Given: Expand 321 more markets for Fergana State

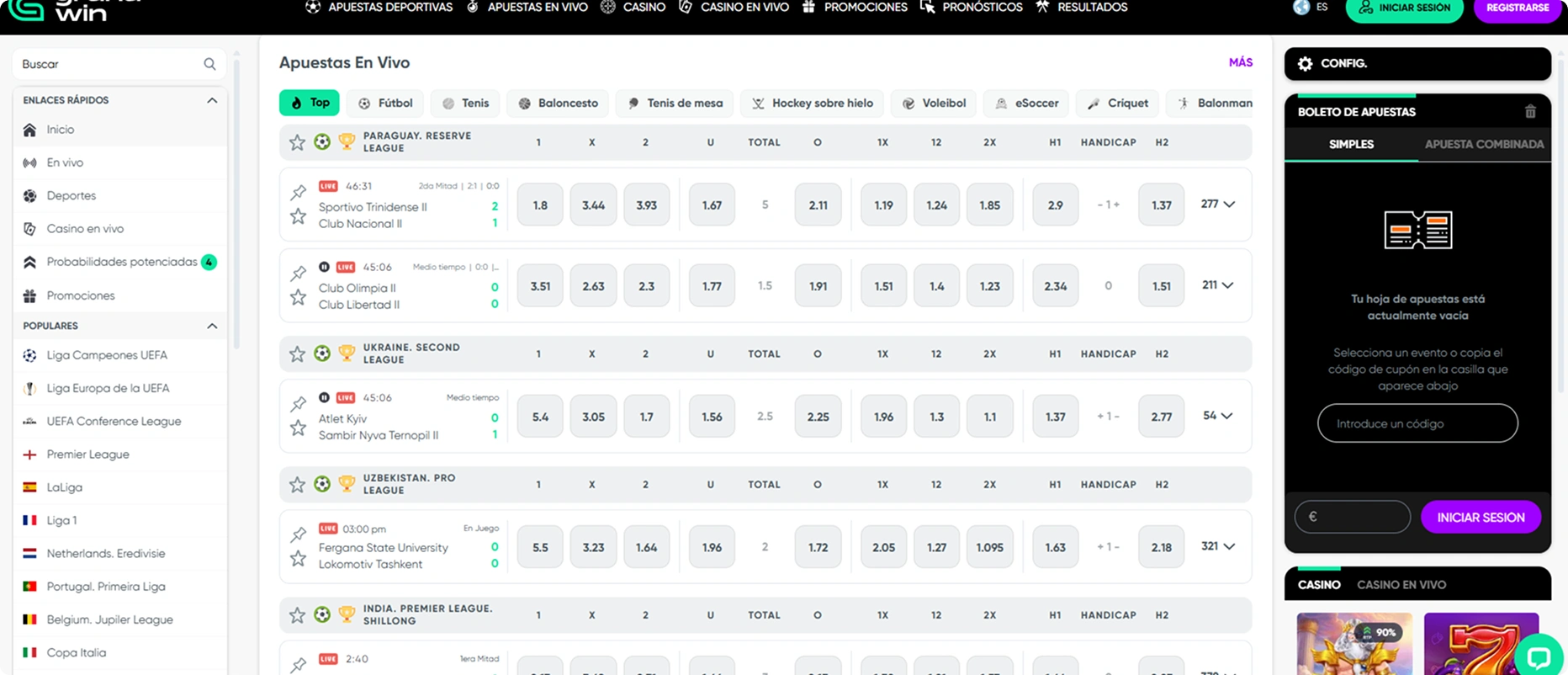Looking at the screenshot, I should tap(1217, 546).
